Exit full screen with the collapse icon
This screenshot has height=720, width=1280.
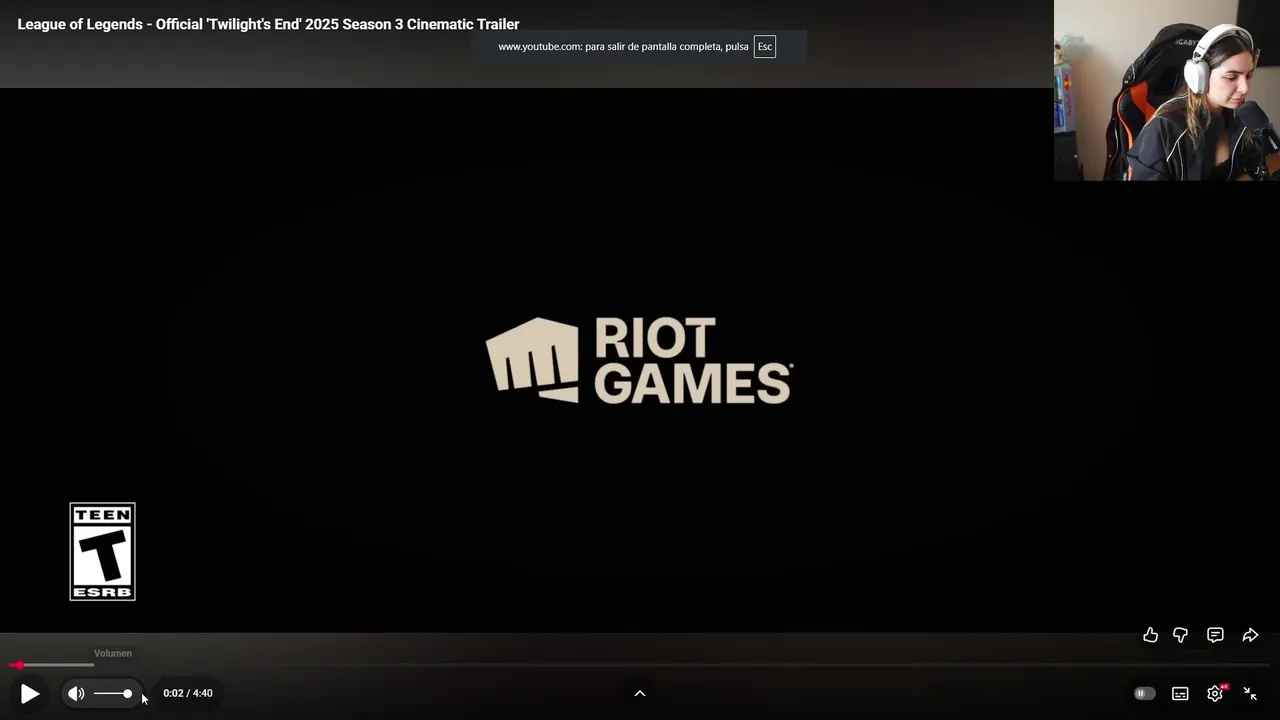(1250, 693)
